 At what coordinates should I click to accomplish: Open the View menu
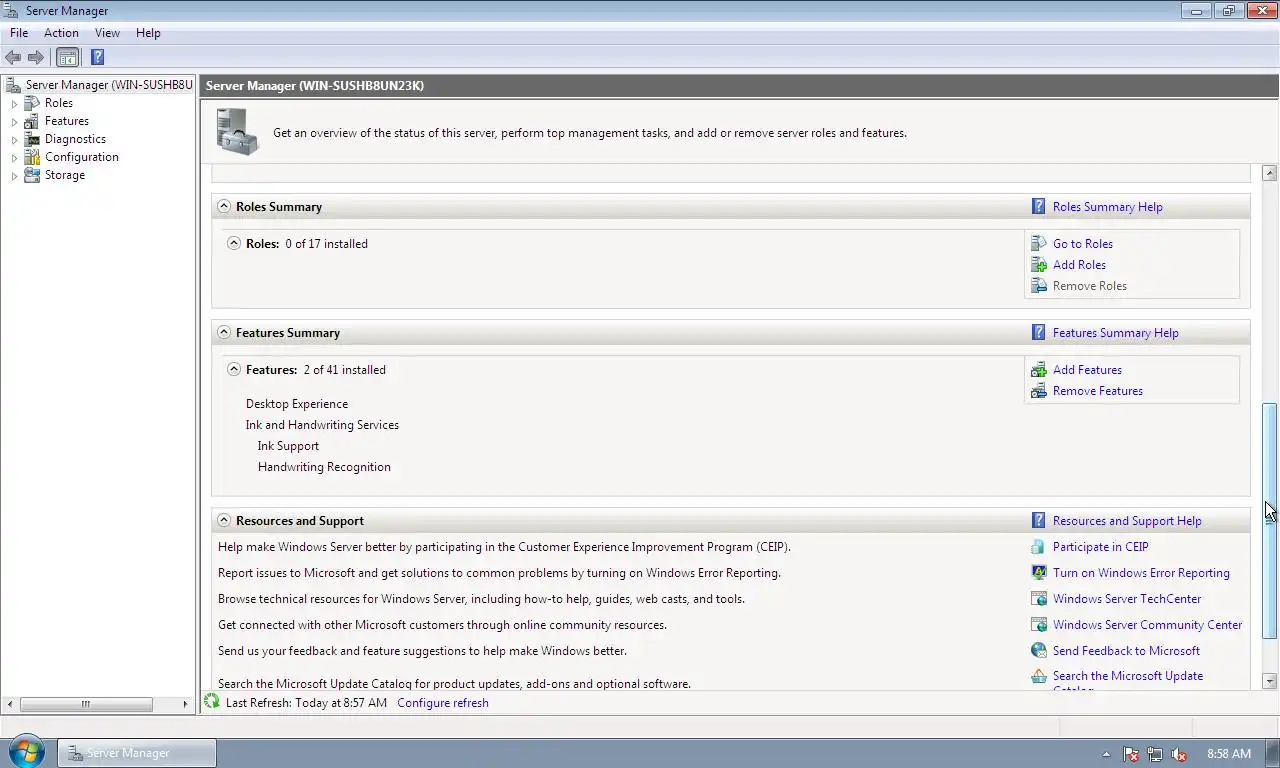click(x=107, y=33)
